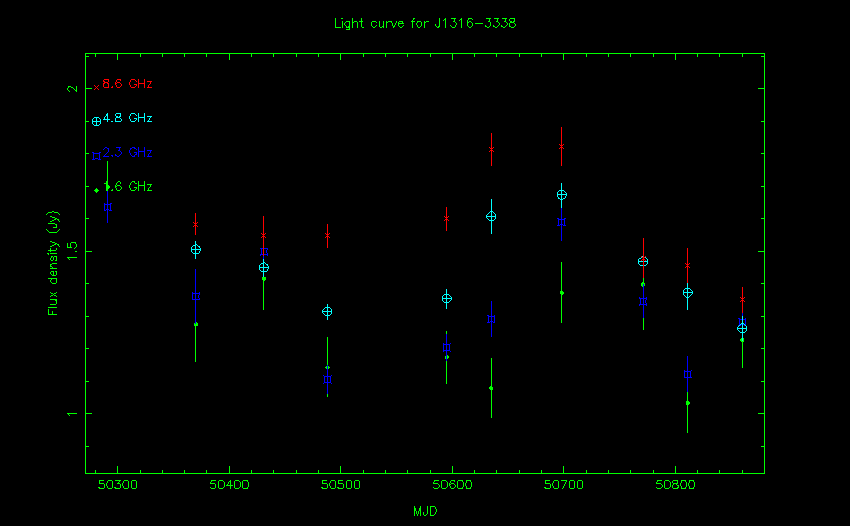This screenshot has height=526, width=850.
Task: Pick the rightmost red 8.6 GHz point near MJD 50860
Action: 742,299
